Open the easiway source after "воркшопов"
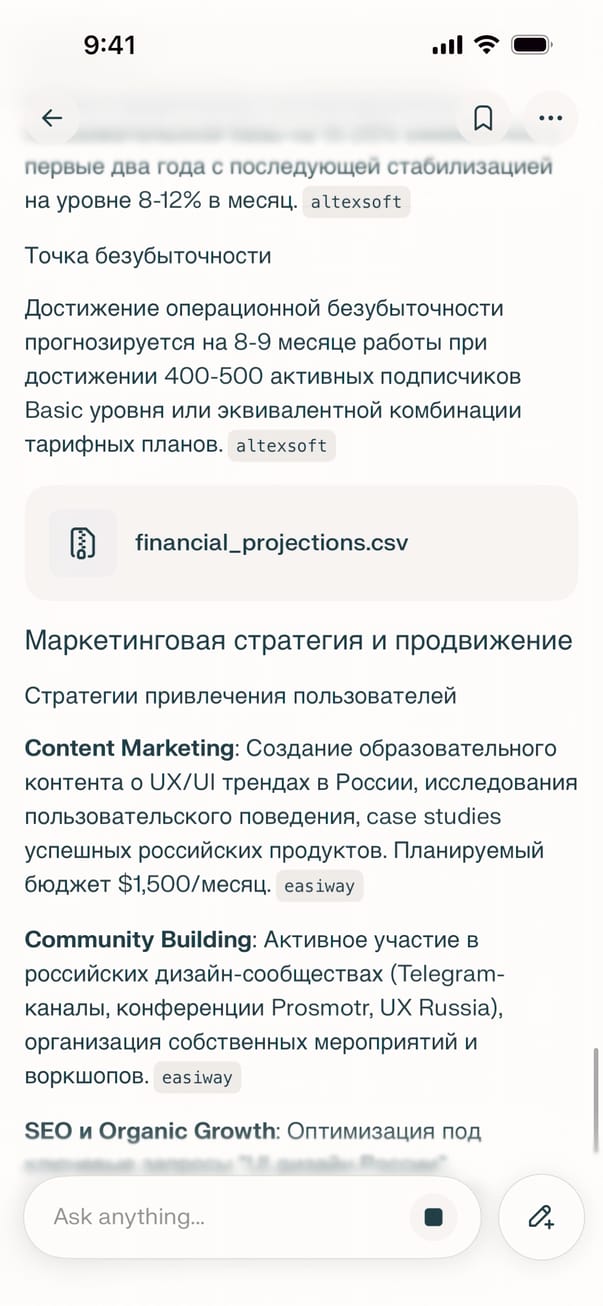The height and width of the screenshot is (1306, 603). click(197, 1078)
